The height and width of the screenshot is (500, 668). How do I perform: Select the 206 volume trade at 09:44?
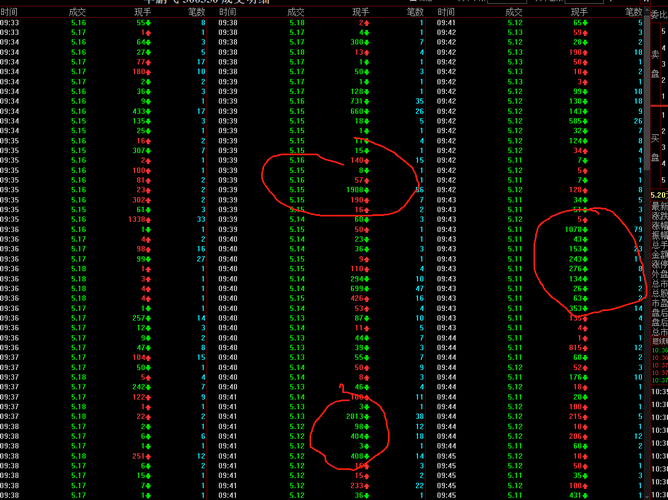tap(579, 436)
